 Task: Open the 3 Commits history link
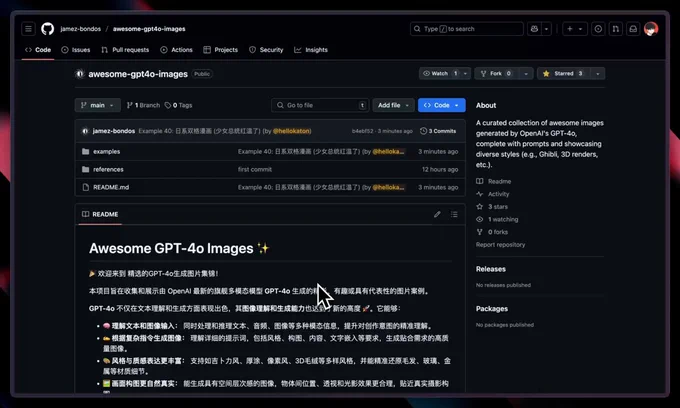pyautogui.click(x=438, y=131)
